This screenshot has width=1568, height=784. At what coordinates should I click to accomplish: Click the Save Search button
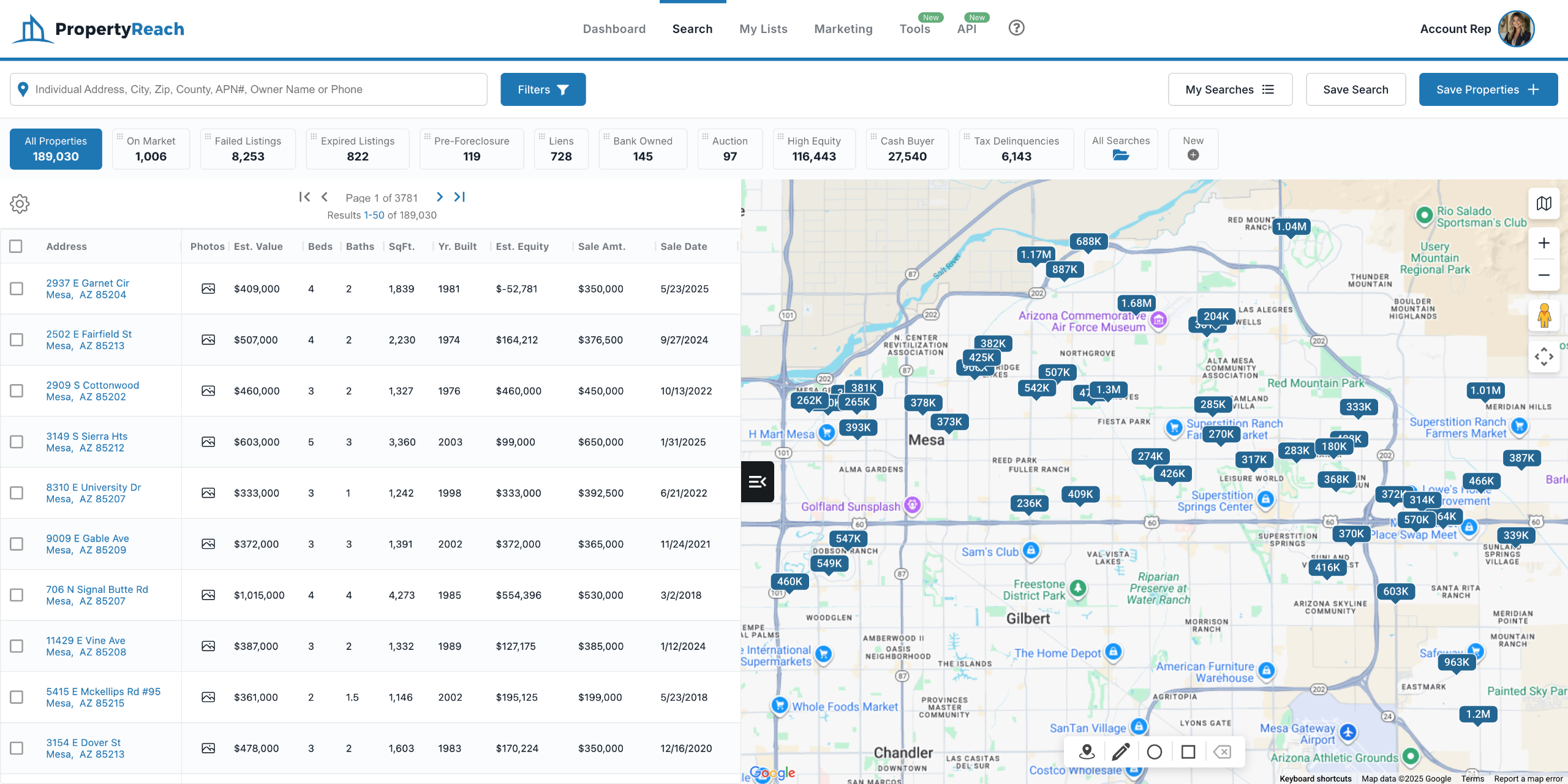coord(1355,89)
